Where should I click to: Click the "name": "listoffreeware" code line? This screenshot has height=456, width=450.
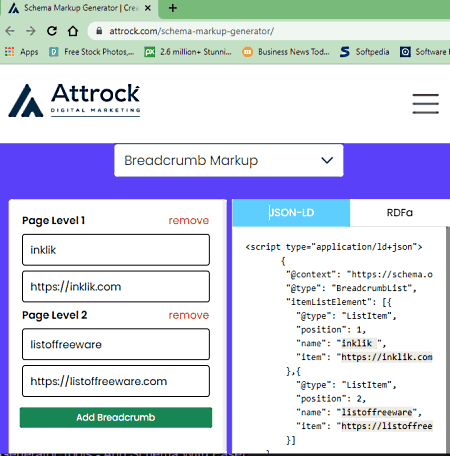point(359,412)
